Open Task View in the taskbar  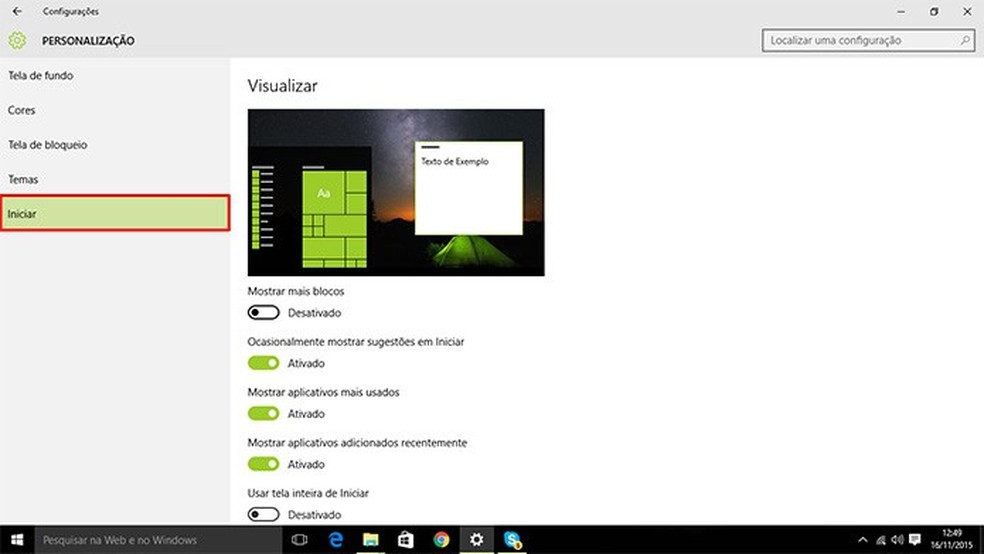[x=299, y=540]
